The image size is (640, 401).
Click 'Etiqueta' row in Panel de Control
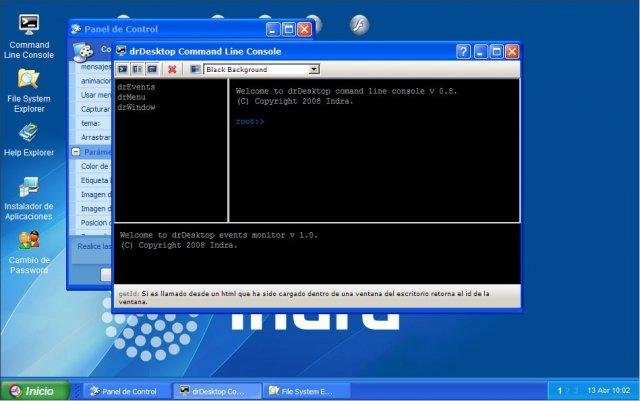[x=94, y=180]
